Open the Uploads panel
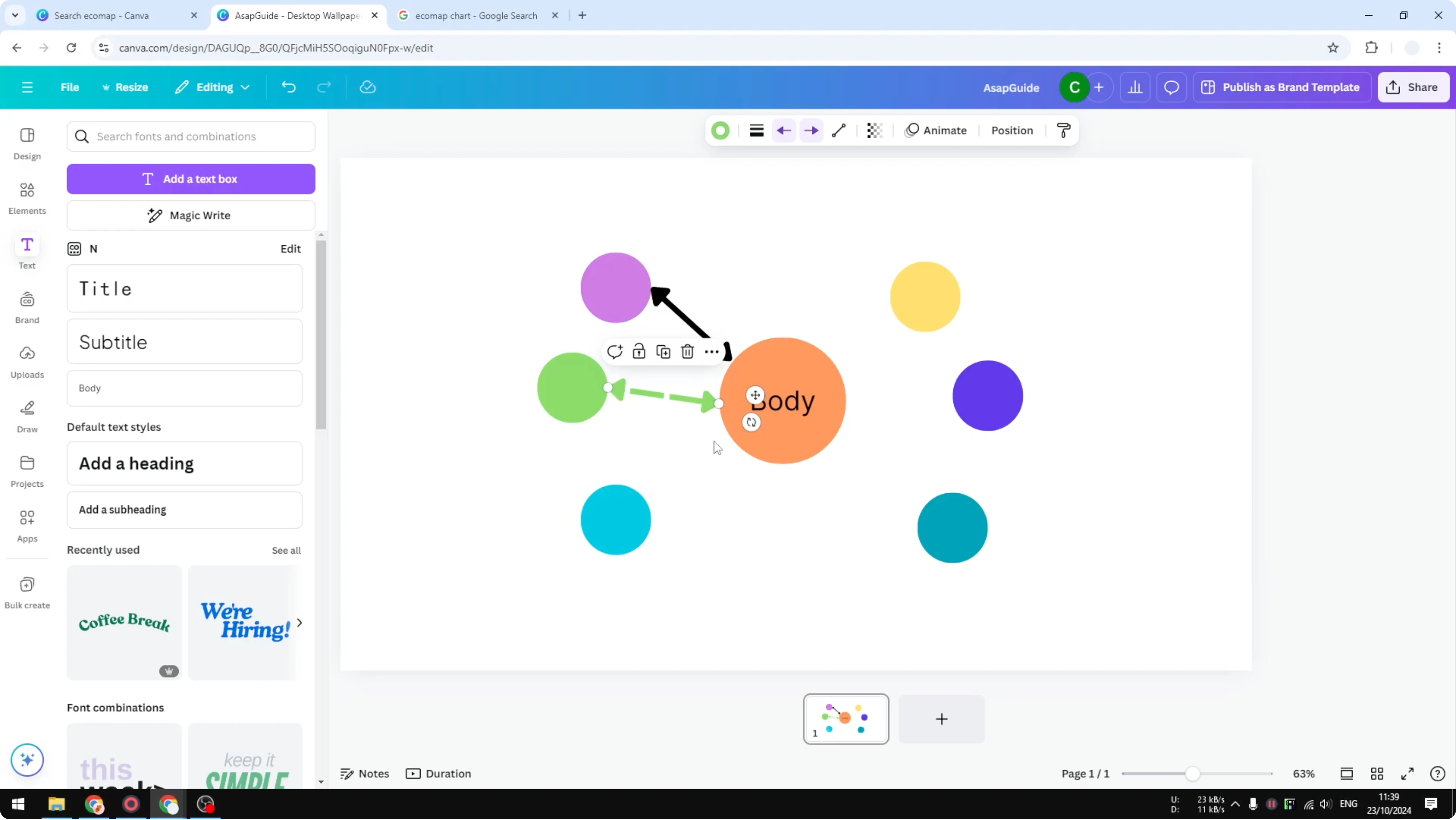This screenshot has width=1456, height=820. (x=27, y=362)
